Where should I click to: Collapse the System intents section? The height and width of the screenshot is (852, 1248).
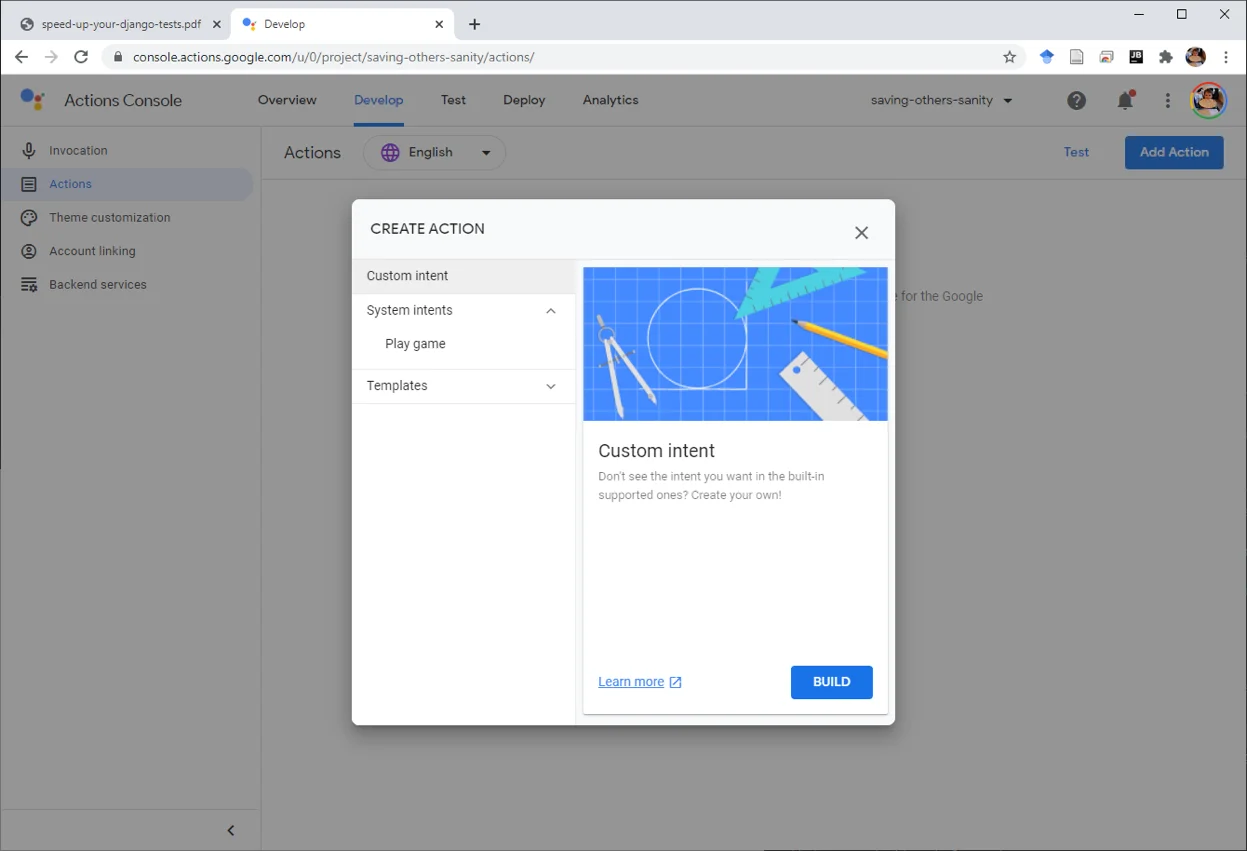pos(551,311)
